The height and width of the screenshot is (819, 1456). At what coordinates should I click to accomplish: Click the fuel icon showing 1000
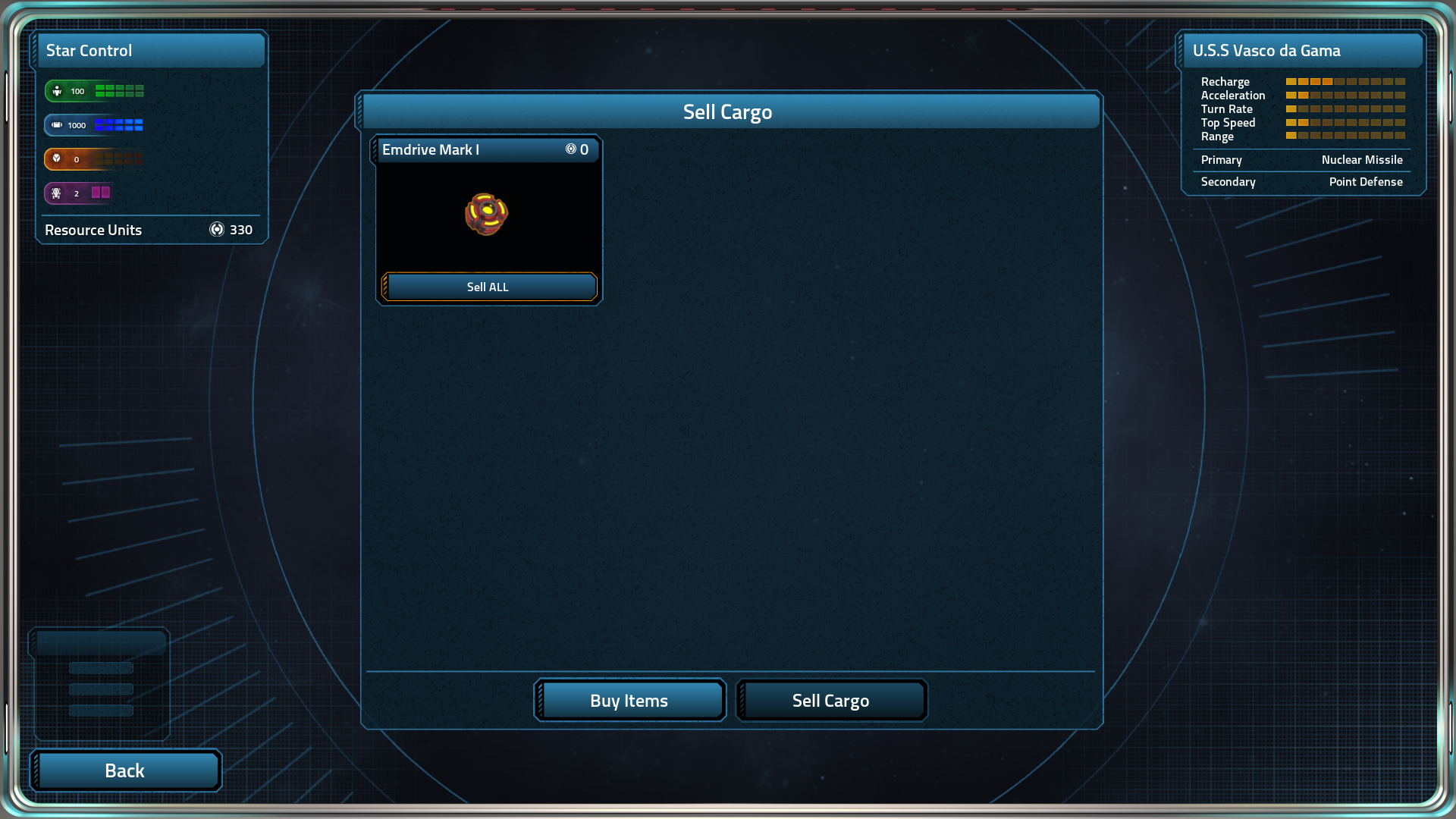57,125
